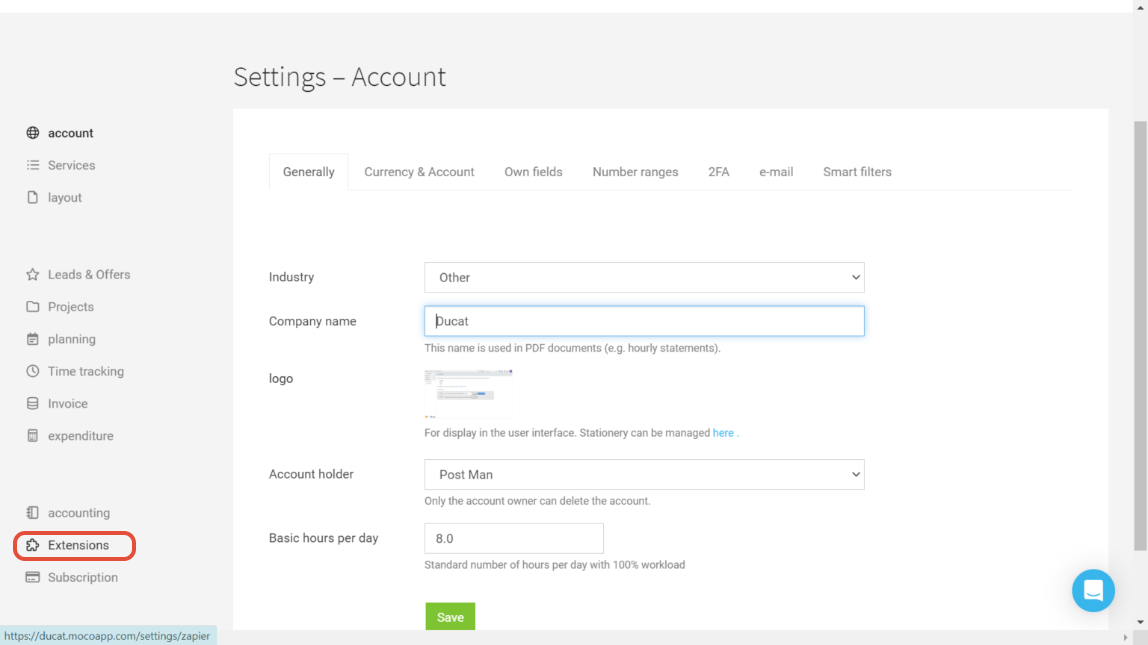Click the list icon next to Services
The height and width of the screenshot is (645, 1148).
pyautogui.click(x=33, y=165)
